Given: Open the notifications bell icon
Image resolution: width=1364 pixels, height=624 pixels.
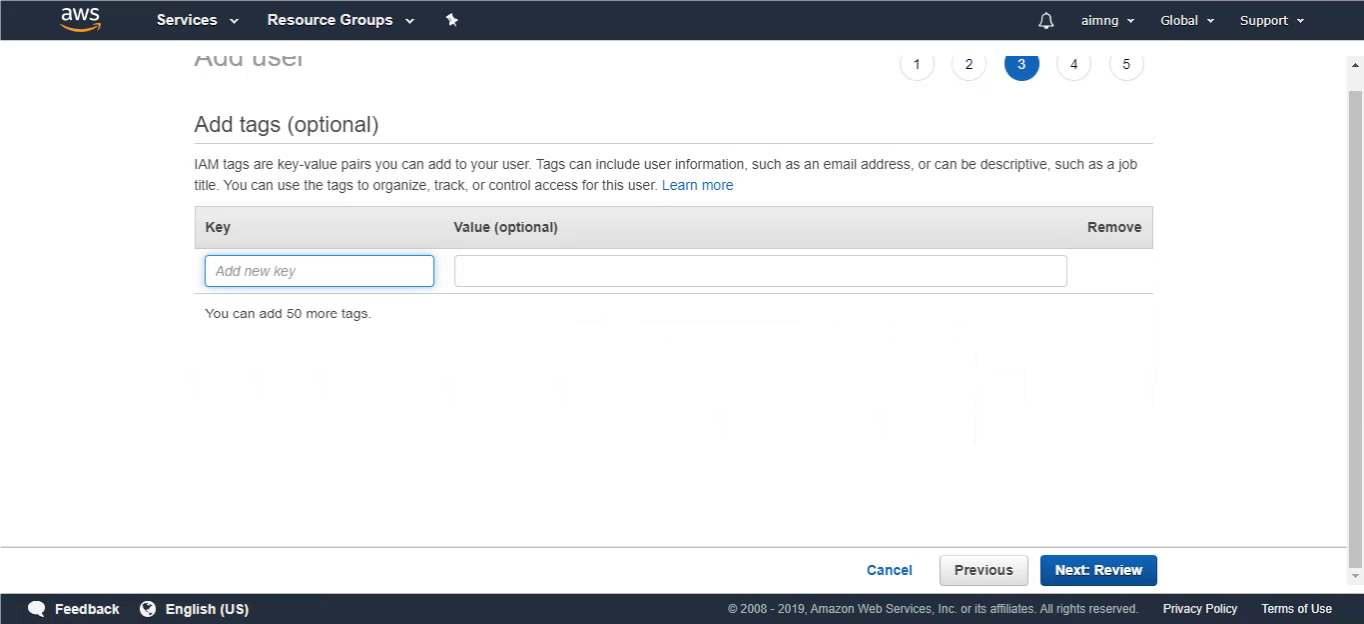Looking at the screenshot, I should 1046,20.
